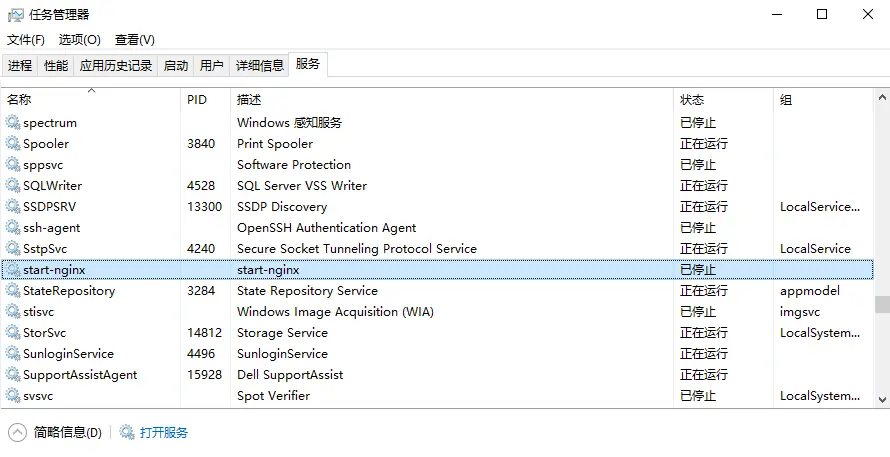
Task: Open the 选项(O) menu
Action: pyautogui.click(x=79, y=40)
